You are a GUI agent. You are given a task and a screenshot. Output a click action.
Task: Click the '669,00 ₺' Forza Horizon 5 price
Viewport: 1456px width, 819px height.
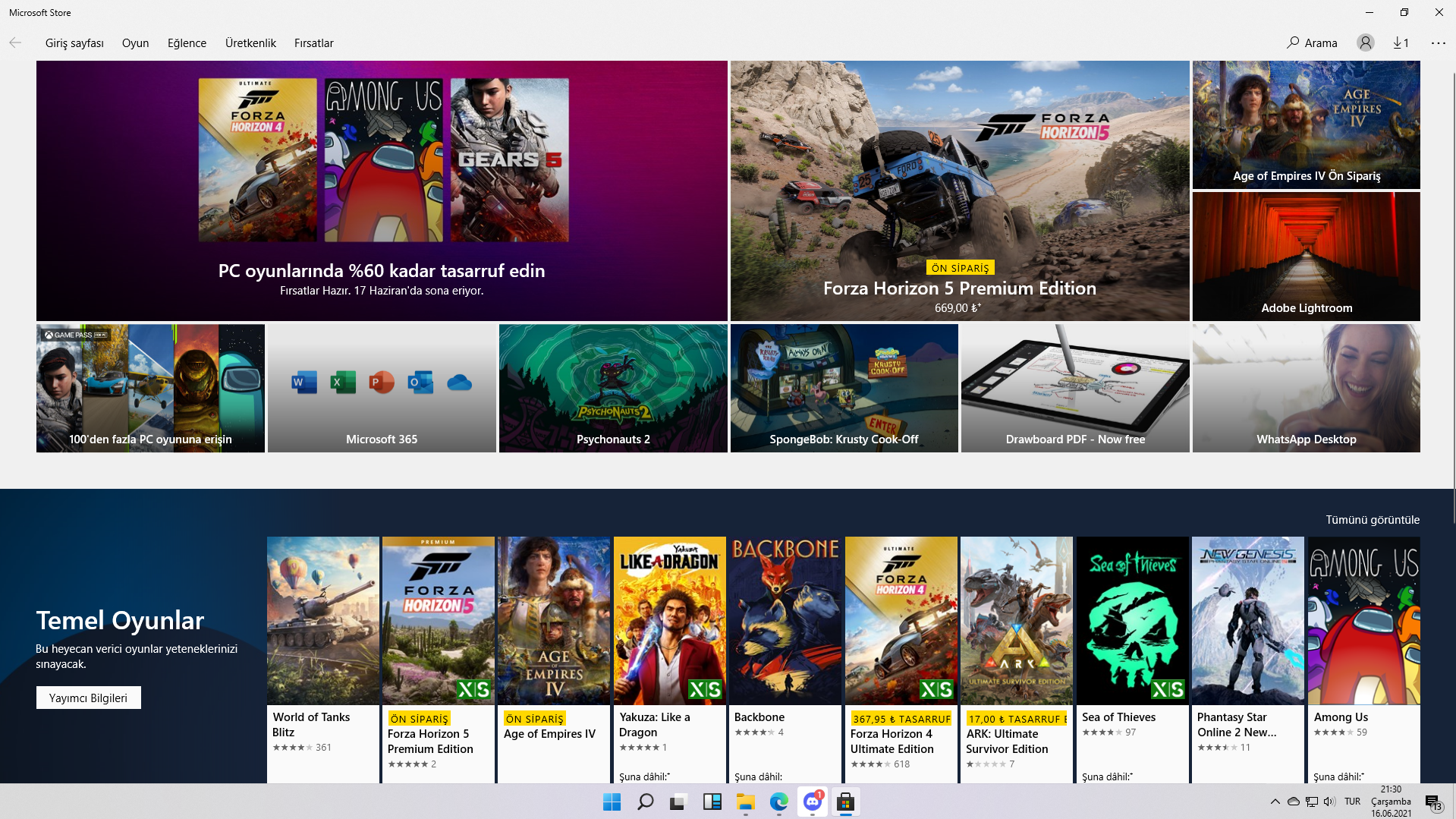click(x=958, y=307)
